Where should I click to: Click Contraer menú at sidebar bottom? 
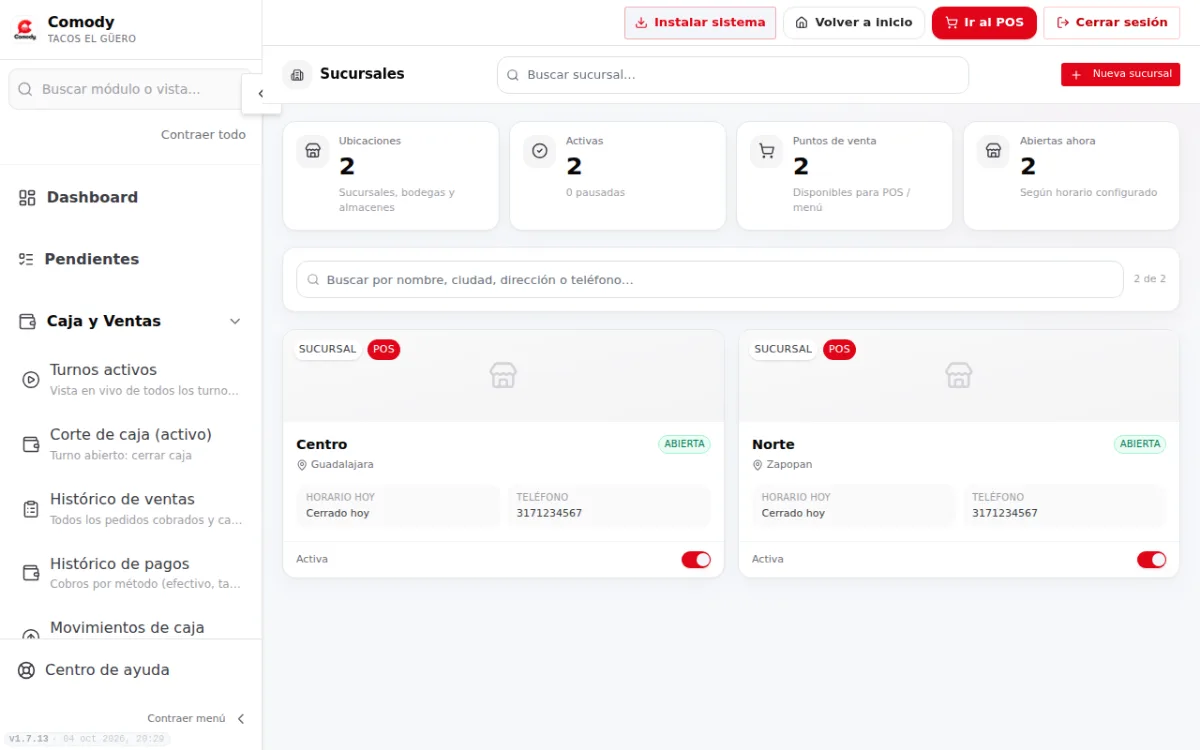196,718
